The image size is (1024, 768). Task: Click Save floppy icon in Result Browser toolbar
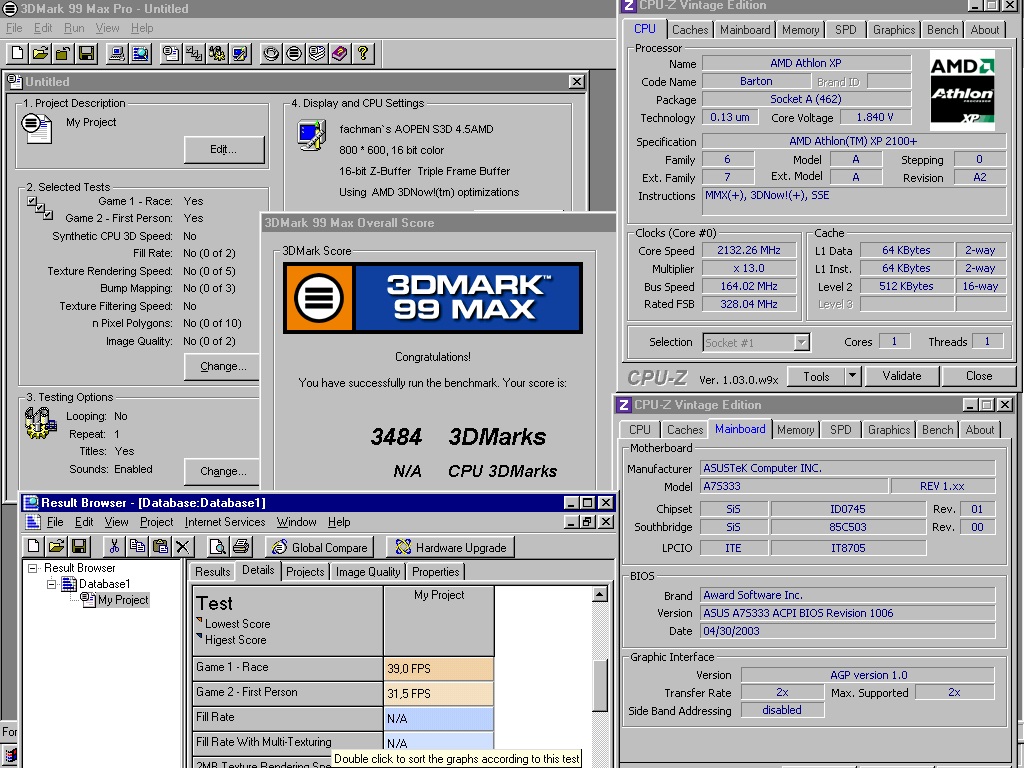[79, 546]
